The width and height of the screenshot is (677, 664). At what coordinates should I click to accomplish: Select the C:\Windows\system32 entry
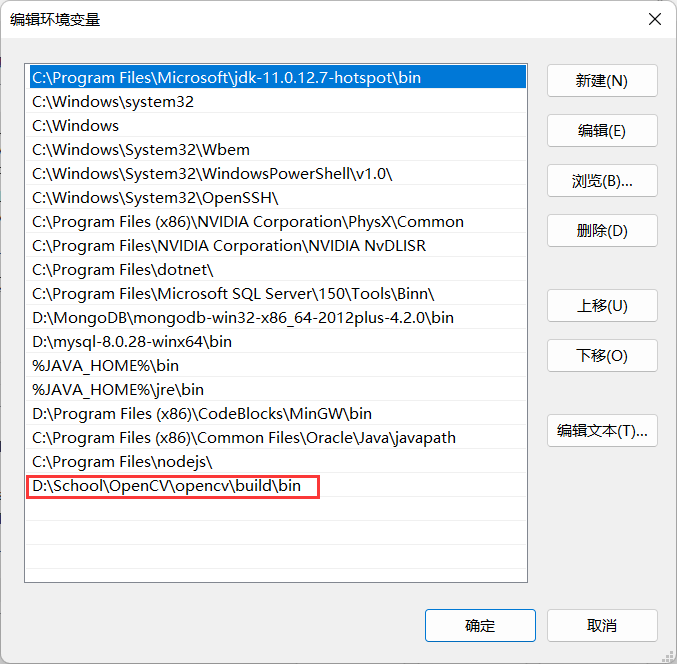[278, 101]
